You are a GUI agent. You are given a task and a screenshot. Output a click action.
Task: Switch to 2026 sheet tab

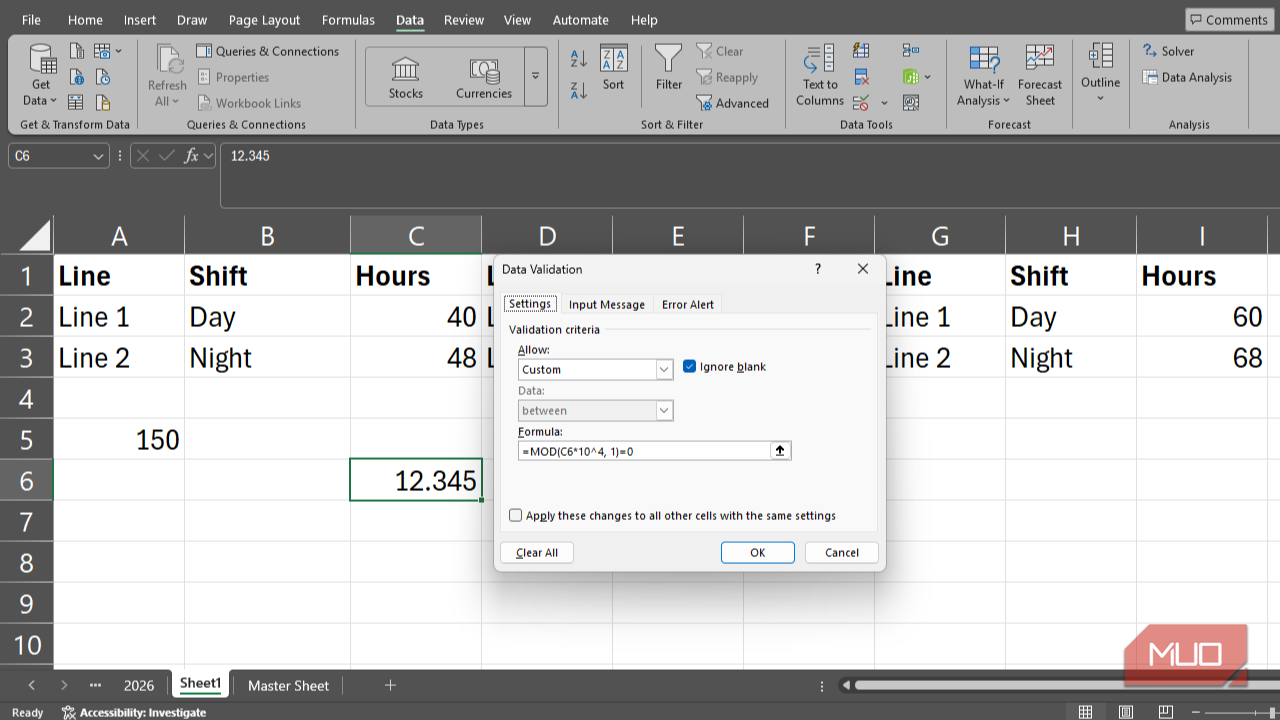pyautogui.click(x=139, y=685)
